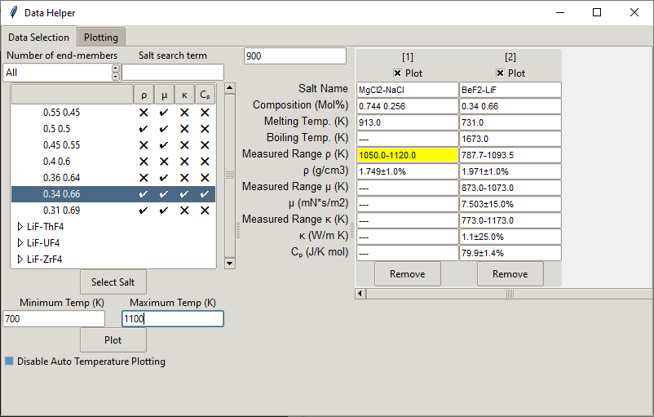The width and height of the screenshot is (654, 417).
Task: Click the μ viscosity column header
Action: coord(164,95)
